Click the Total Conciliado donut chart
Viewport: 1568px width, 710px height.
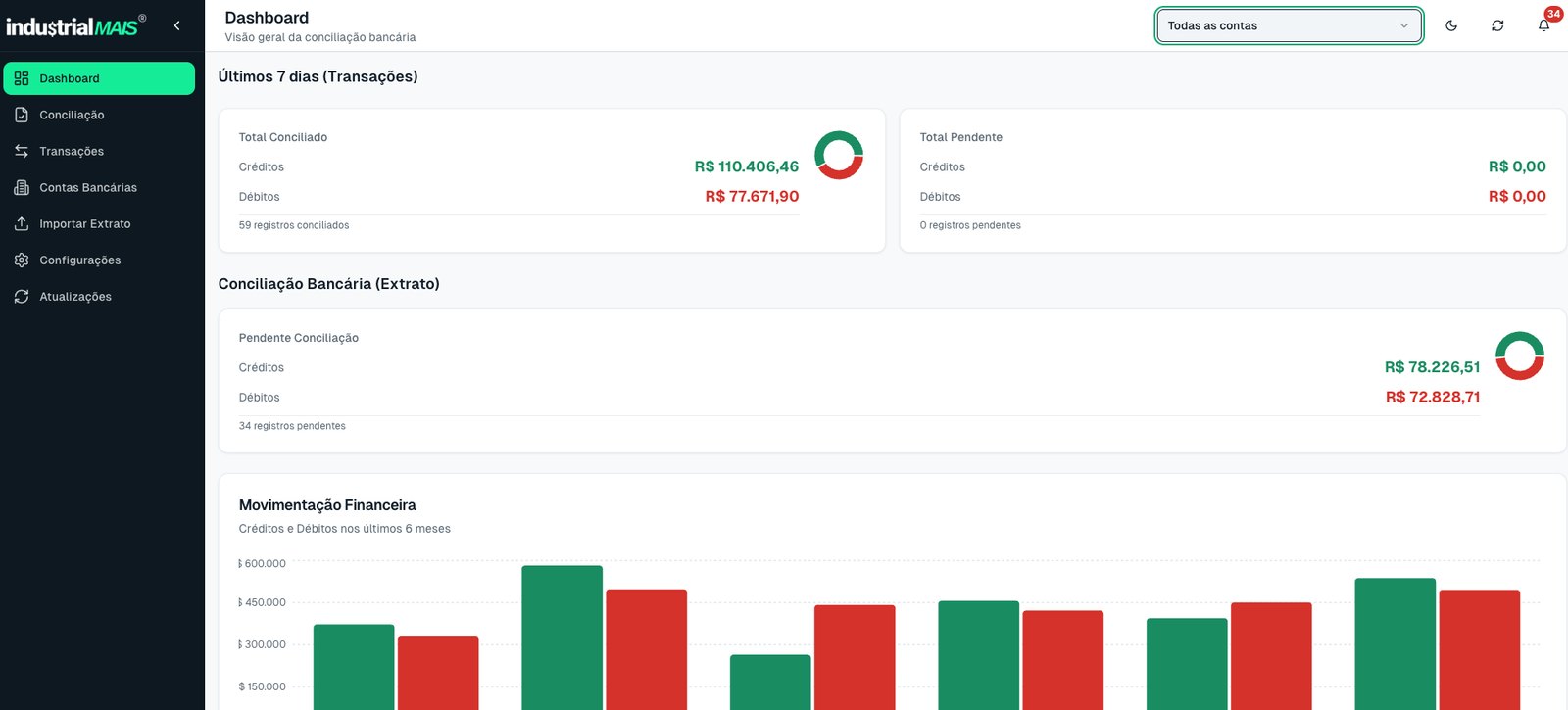pos(839,155)
